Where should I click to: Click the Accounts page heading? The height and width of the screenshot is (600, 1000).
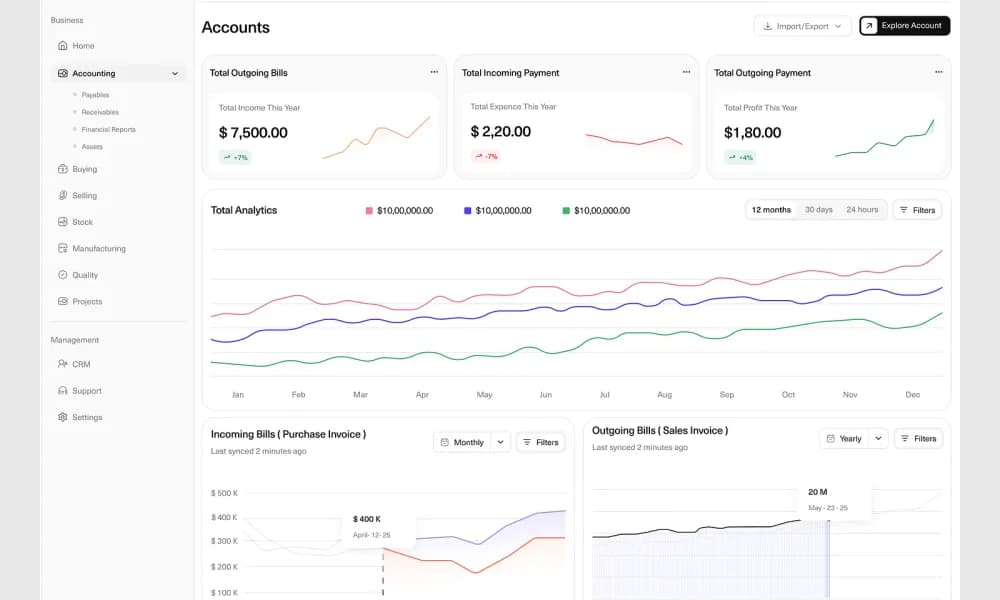click(x=235, y=27)
